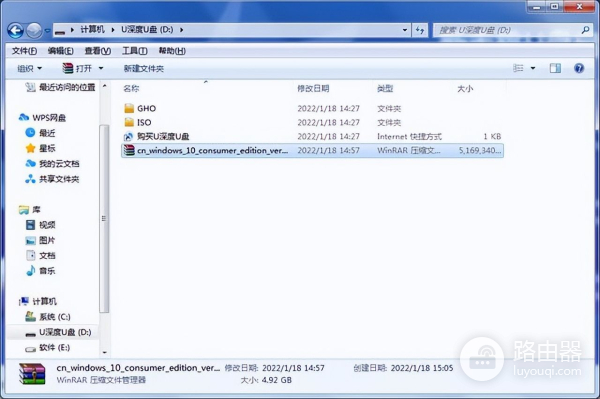Refresh the folder view
This screenshot has height=399, width=600.
point(420,30)
